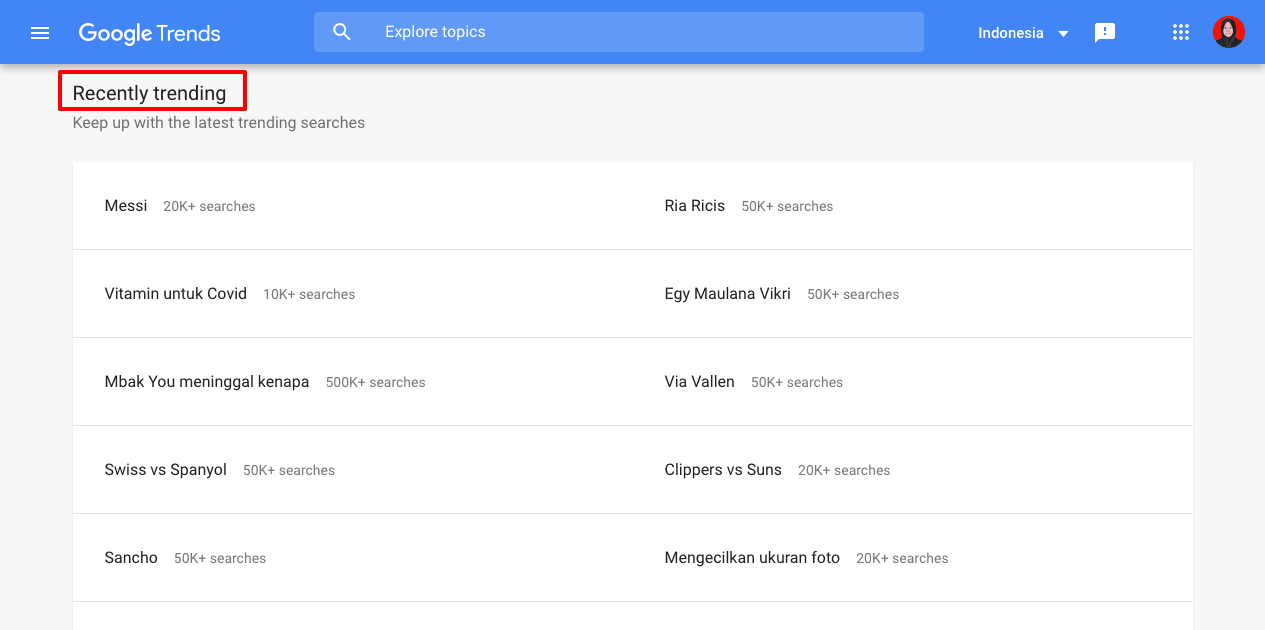Screen dimensions: 1265x630
Task: Open the account profile avatar
Action: [x=1229, y=32]
